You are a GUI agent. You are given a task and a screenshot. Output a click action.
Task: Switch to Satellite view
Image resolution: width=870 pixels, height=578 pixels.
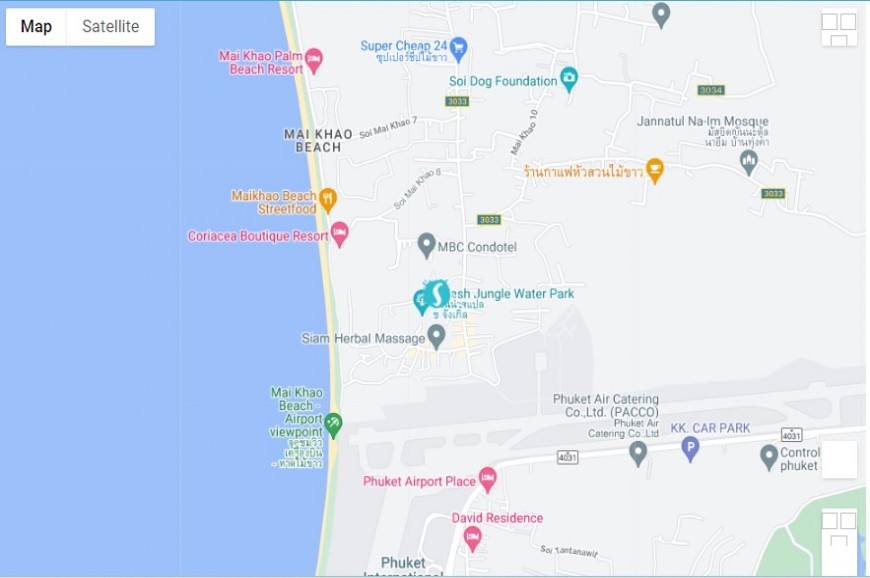click(110, 27)
